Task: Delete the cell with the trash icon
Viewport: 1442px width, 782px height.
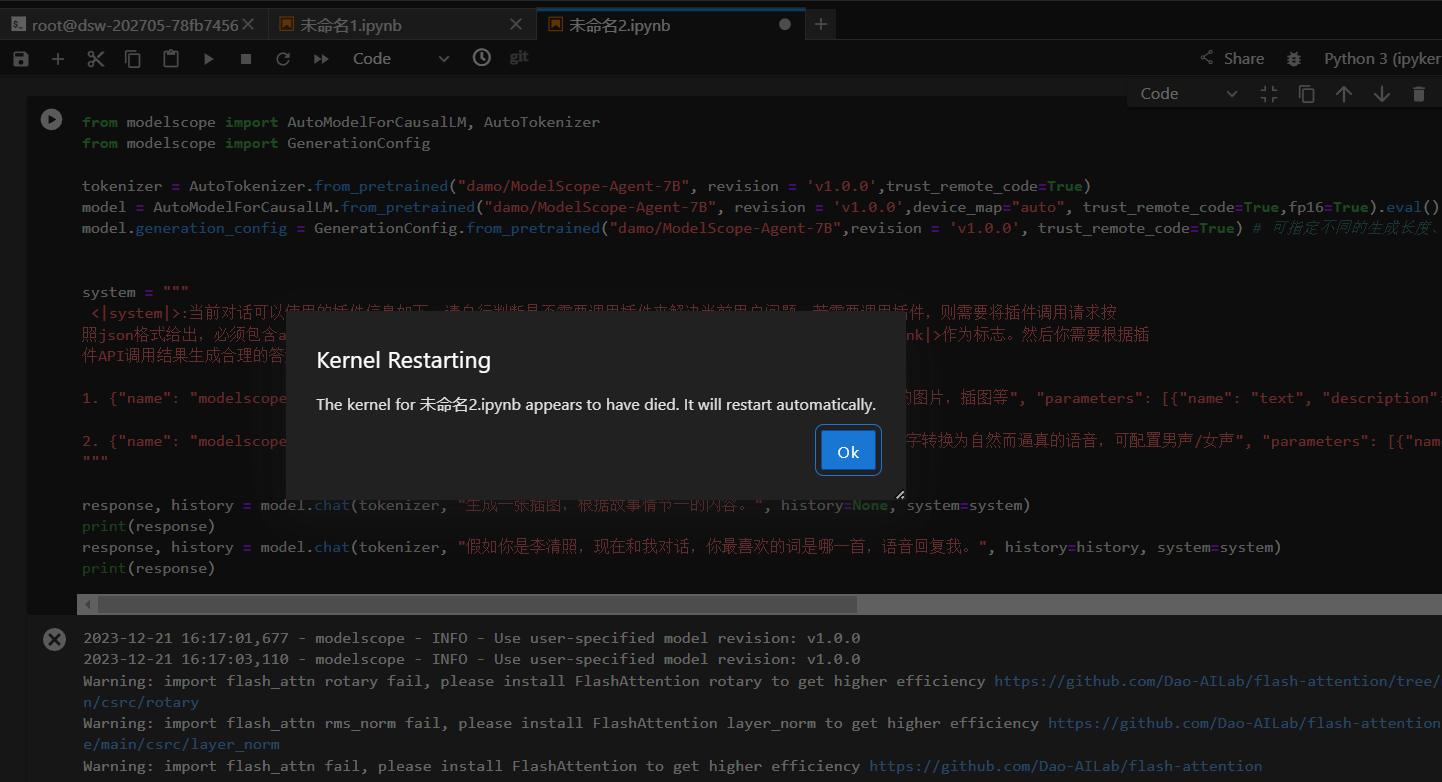Action: click(1418, 94)
